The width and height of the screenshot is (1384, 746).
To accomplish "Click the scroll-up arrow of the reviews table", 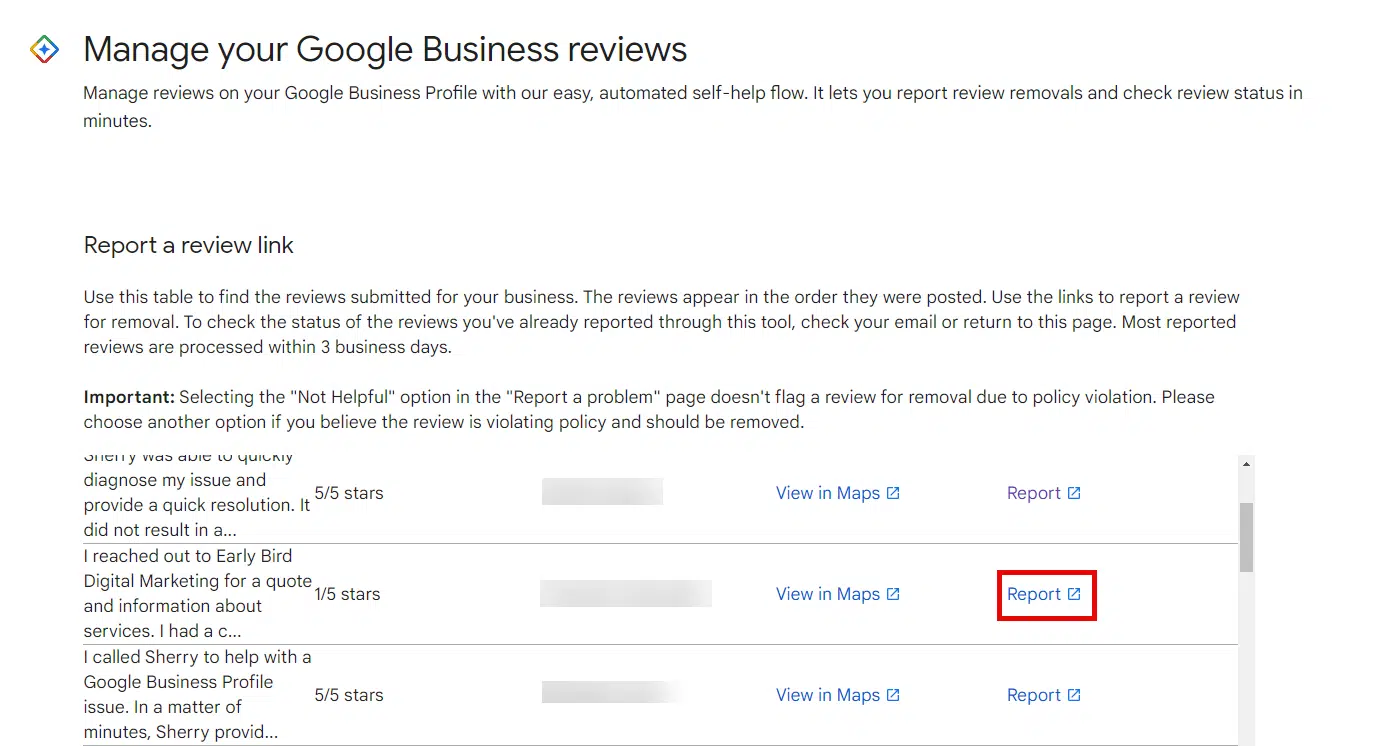I will point(1246,464).
